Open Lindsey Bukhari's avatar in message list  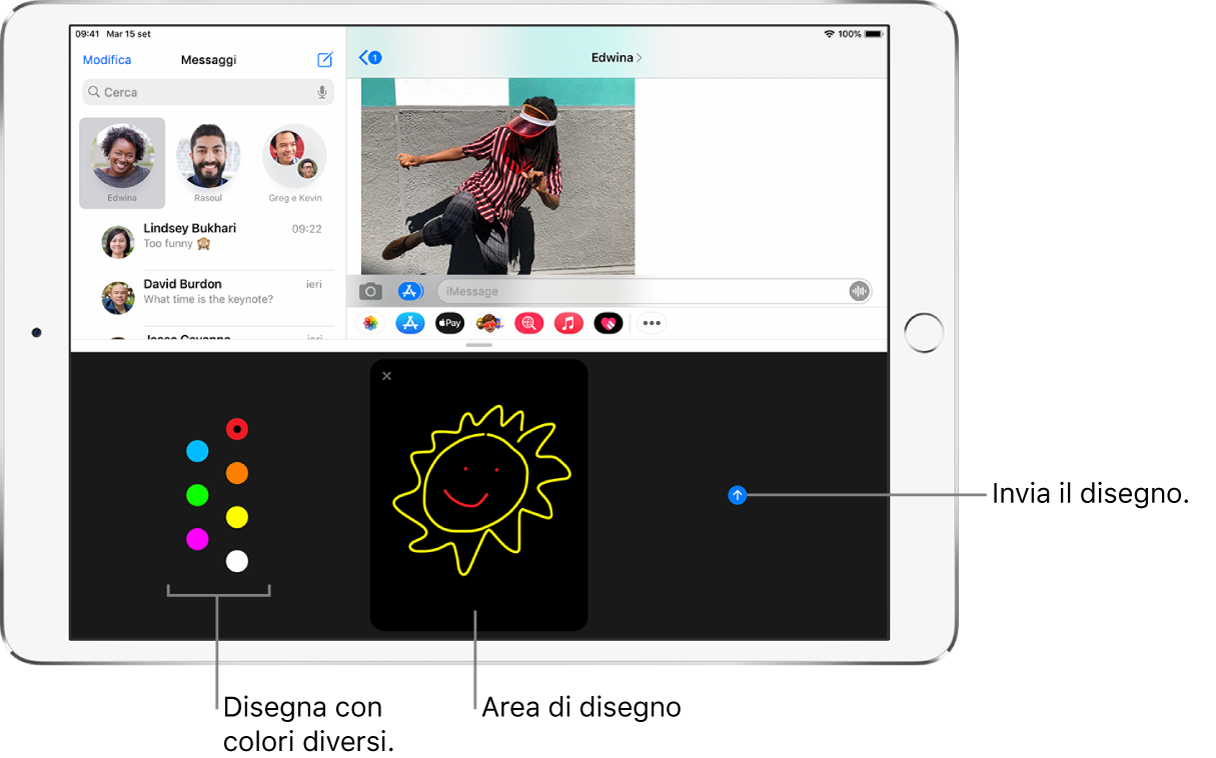click(118, 242)
